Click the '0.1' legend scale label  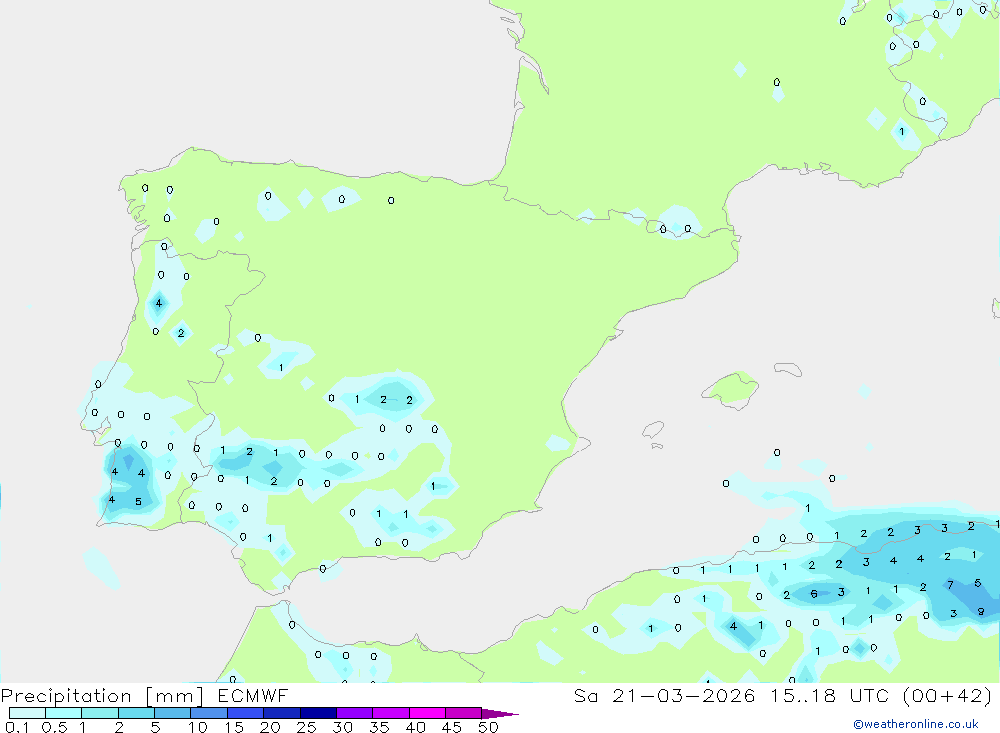[17, 727]
